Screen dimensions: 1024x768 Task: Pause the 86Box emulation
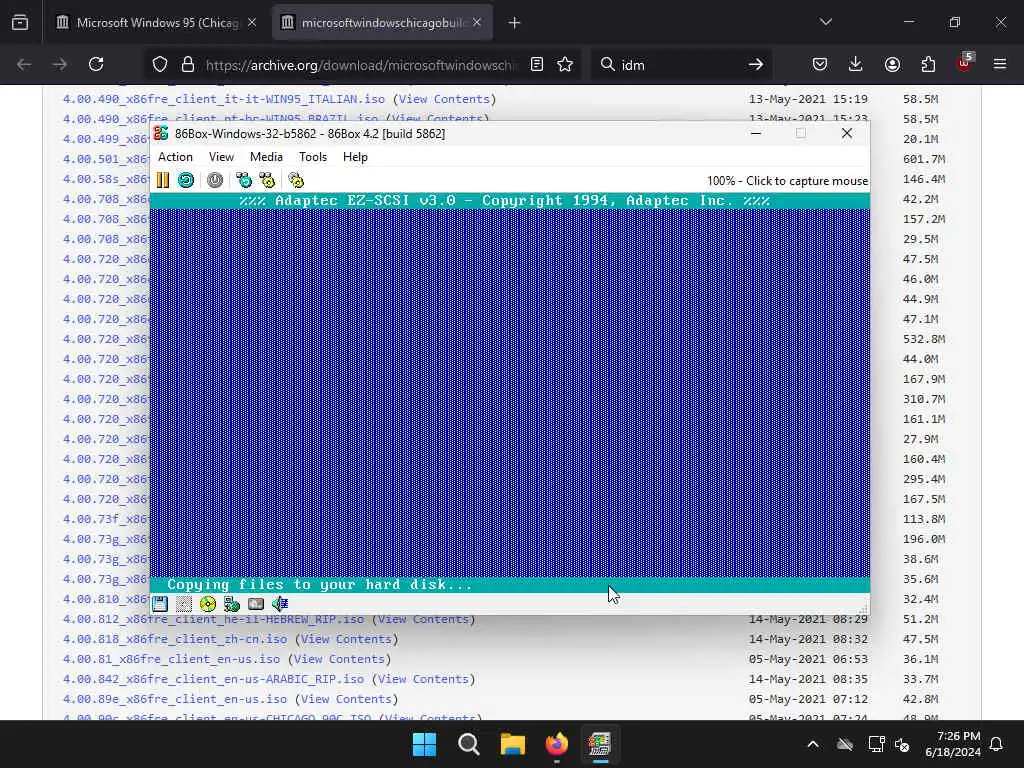point(163,180)
